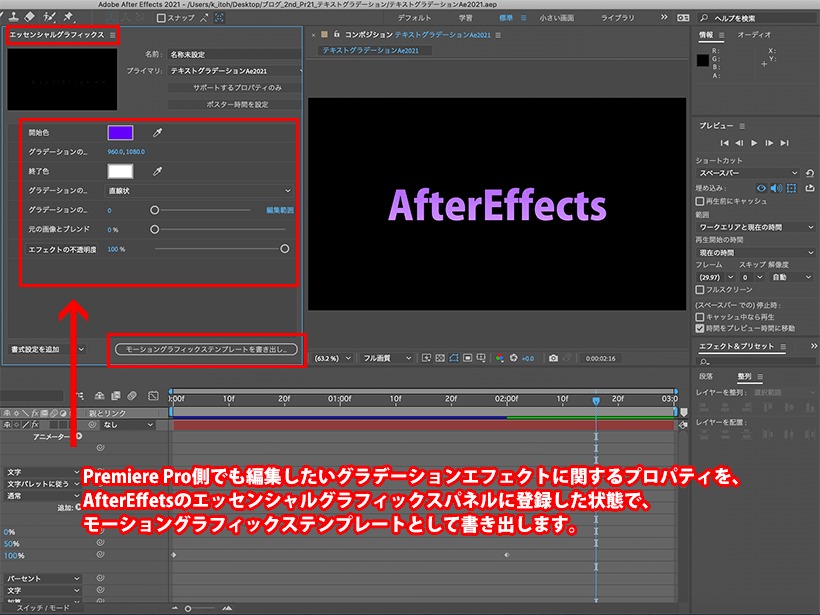
Task: Click the current time indicator in timeline ruler
Action: pyautogui.click(x=596, y=401)
